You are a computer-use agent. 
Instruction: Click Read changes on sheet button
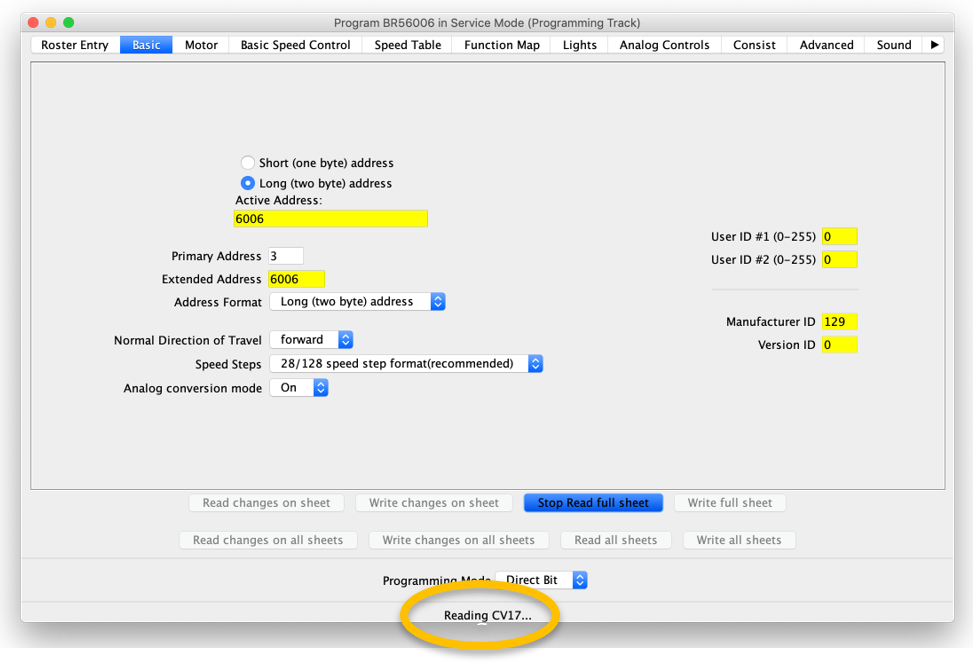(266, 503)
